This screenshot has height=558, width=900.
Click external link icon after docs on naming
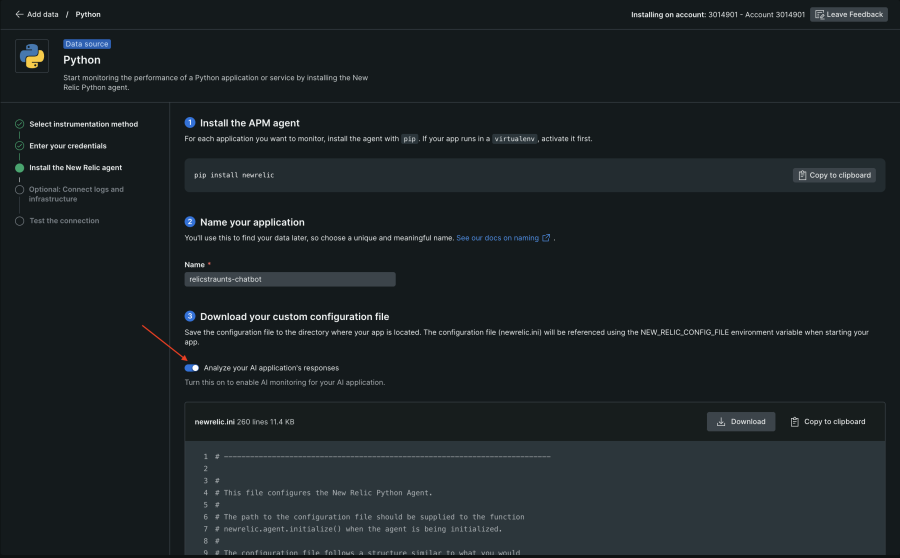tap(546, 238)
